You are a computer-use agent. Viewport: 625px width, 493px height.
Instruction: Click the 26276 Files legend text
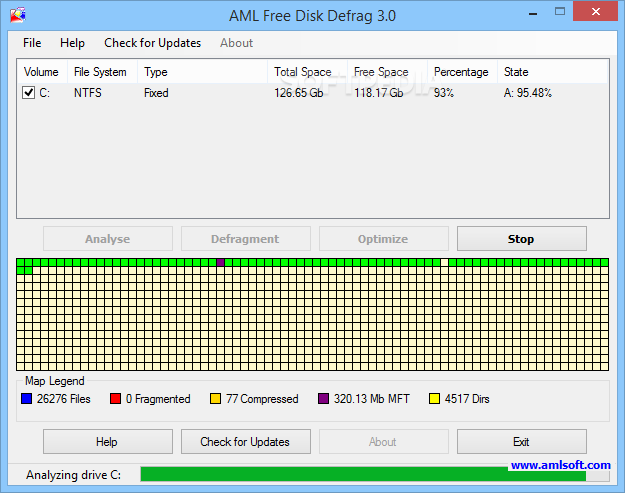click(x=64, y=399)
